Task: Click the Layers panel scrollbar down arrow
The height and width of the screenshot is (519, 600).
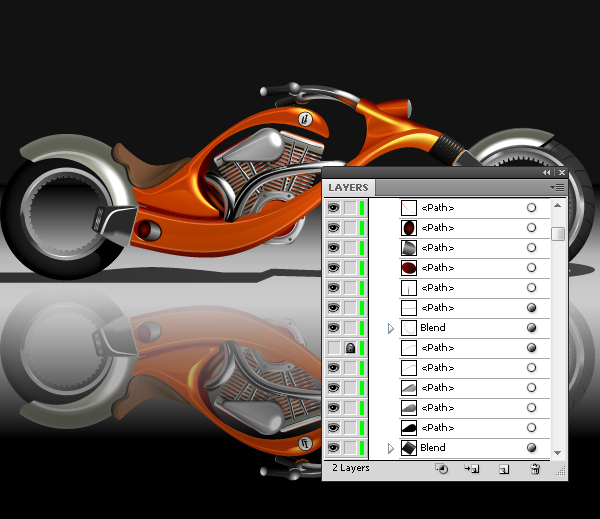Action: [x=558, y=451]
